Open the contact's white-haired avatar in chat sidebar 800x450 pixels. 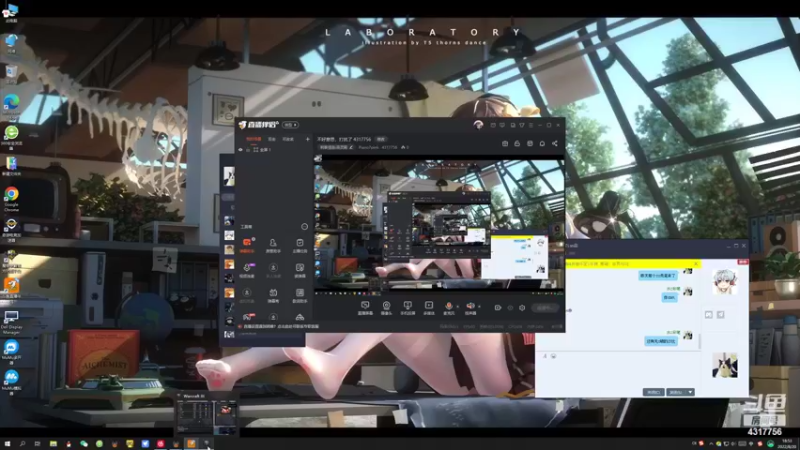pyautogui.click(x=724, y=282)
